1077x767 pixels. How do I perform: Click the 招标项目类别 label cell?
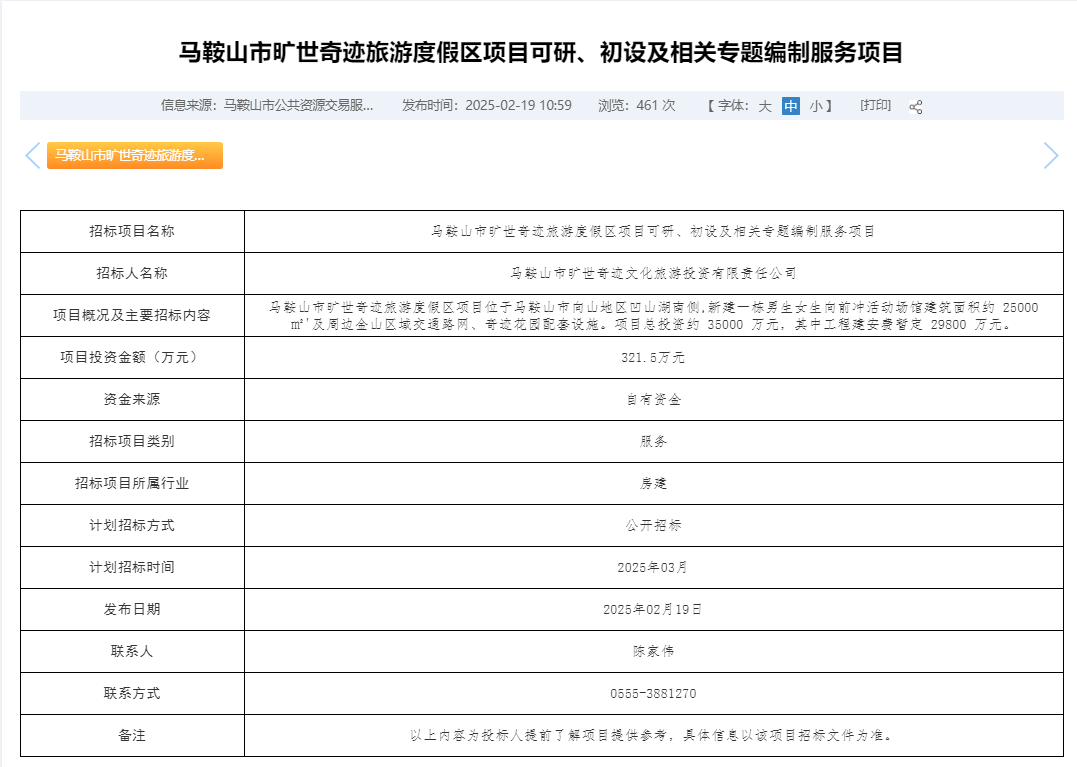(132, 441)
